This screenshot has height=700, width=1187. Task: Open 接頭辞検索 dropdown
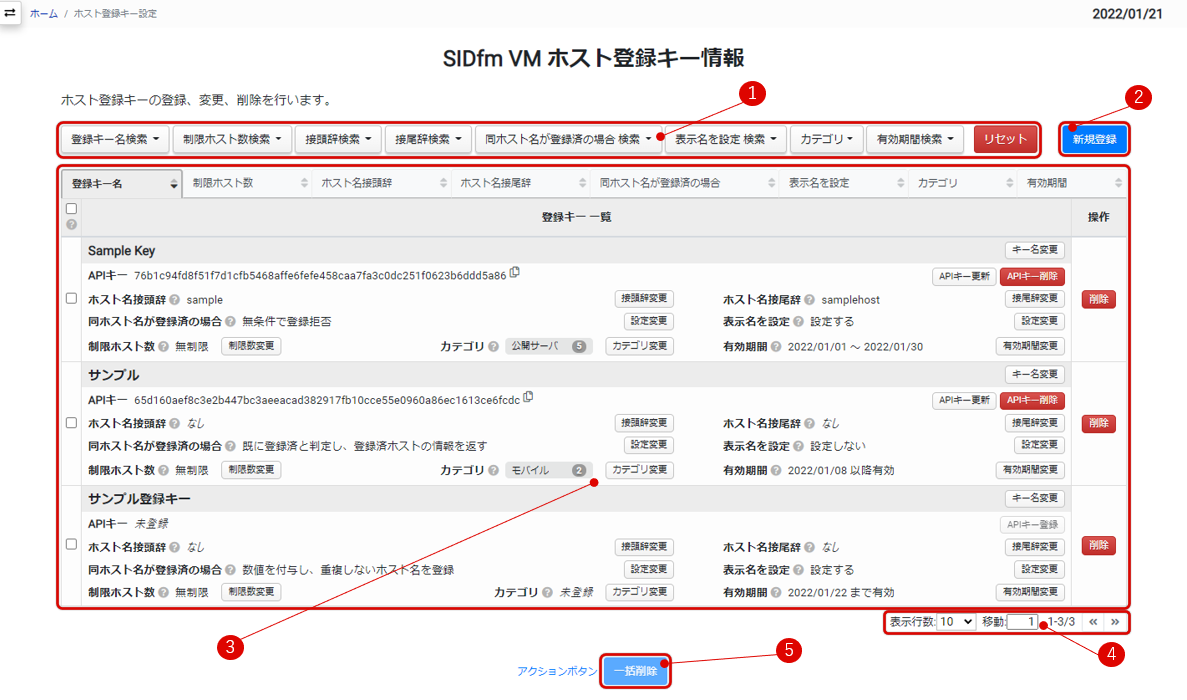[x=338, y=139]
